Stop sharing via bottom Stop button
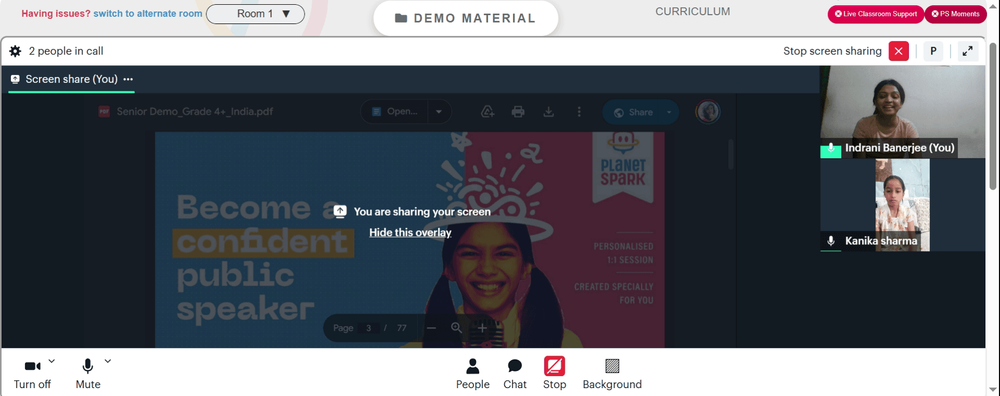 pos(554,374)
